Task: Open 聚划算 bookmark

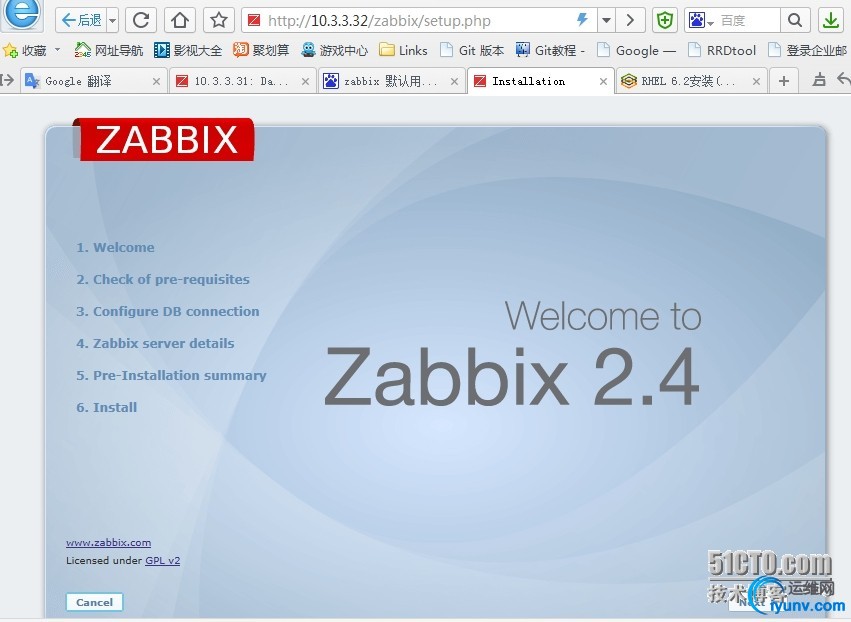Action: click(x=262, y=50)
